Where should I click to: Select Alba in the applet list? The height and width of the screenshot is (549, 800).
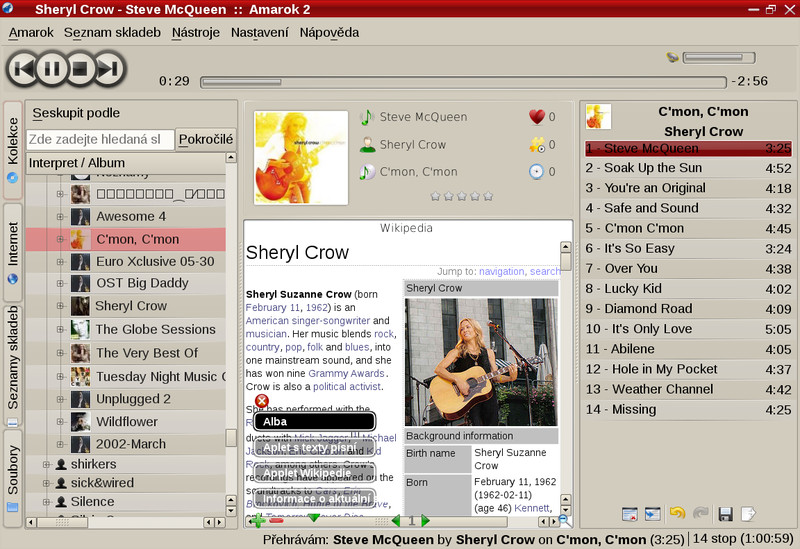(x=314, y=422)
